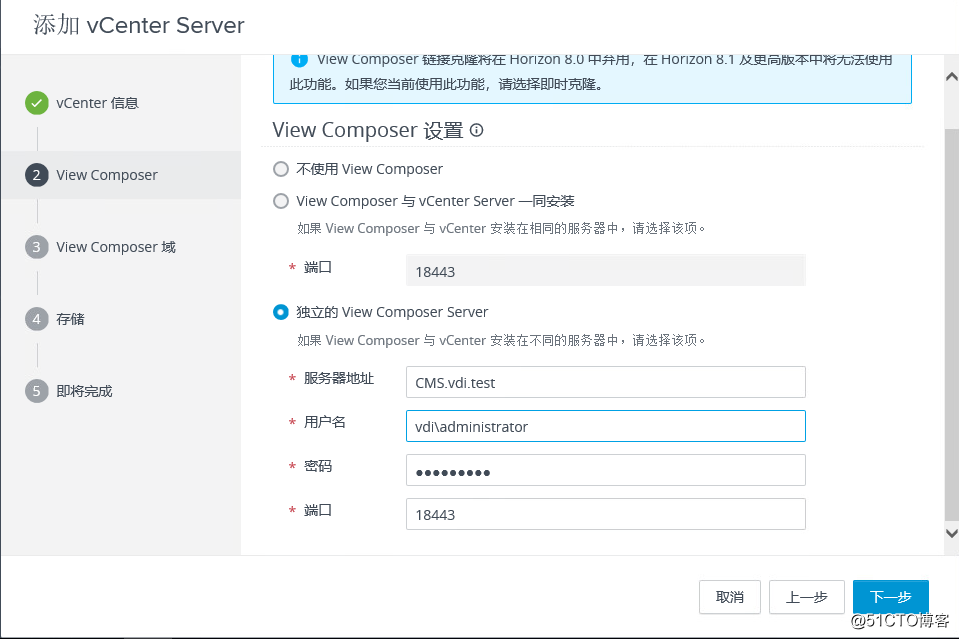The image size is (959, 639).
Task: Click the 服务器地址 label
Action: 339,379
